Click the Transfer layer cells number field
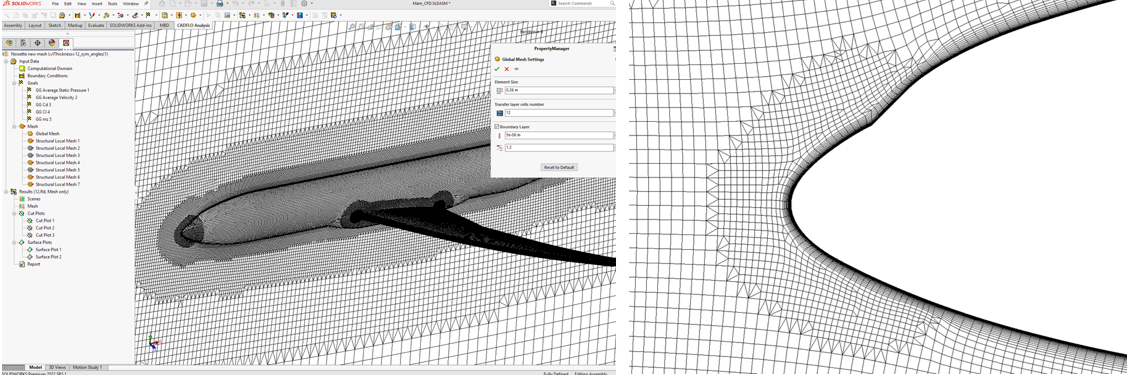1127x378 pixels. point(559,113)
